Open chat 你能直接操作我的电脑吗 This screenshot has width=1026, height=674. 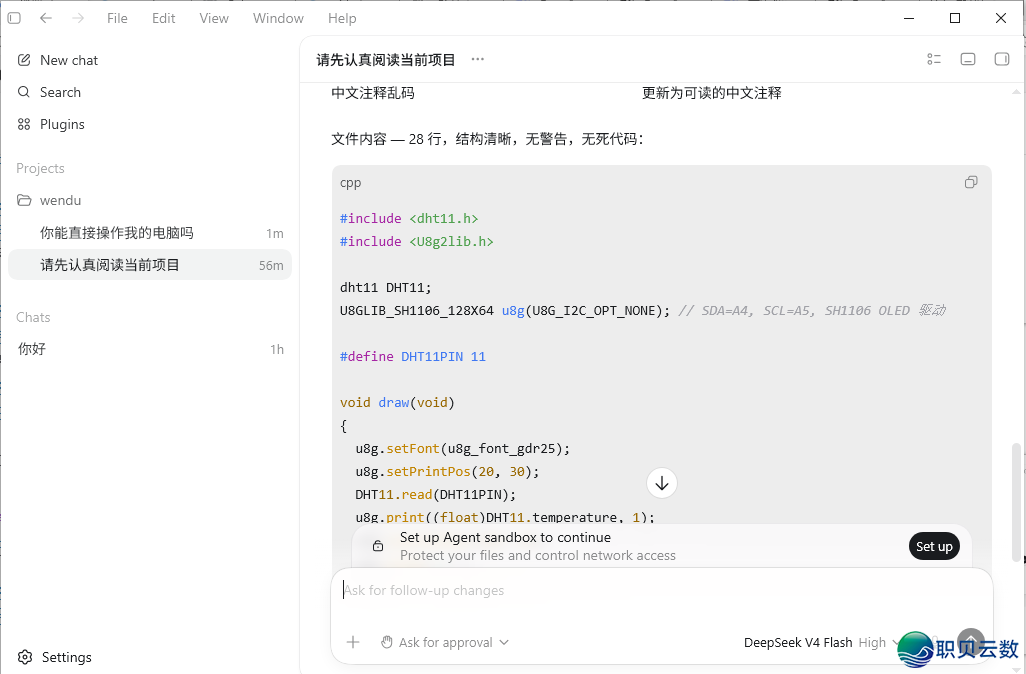[x=150, y=233]
